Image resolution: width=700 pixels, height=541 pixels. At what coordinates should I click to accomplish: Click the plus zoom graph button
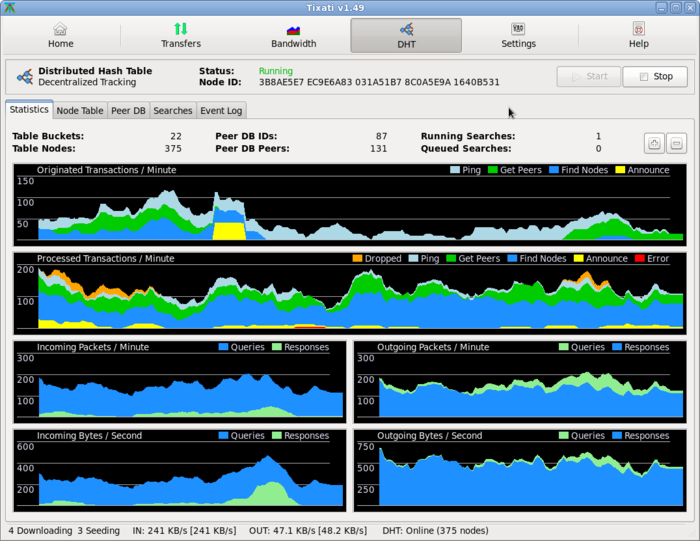point(654,143)
